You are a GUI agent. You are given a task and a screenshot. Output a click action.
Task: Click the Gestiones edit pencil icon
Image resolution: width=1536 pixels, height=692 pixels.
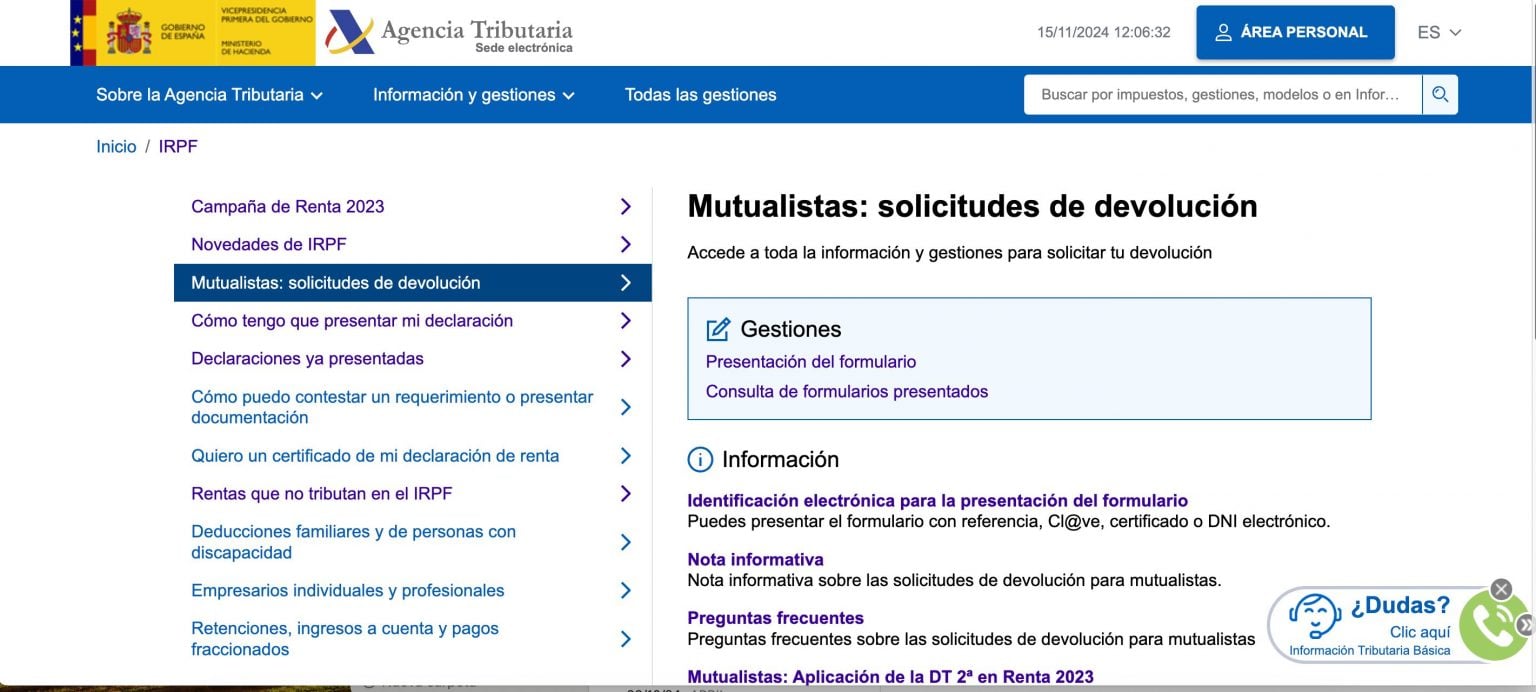pos(718,329)
